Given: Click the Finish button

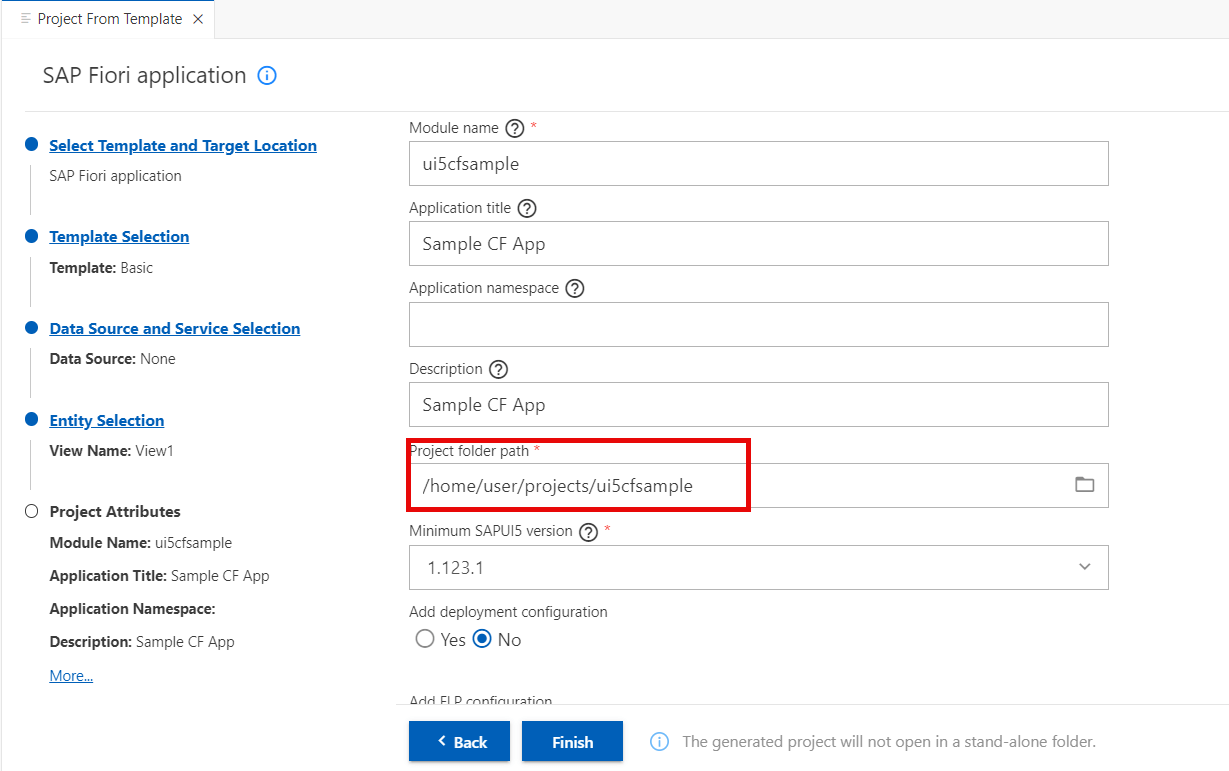Looking at the screenshot, I should point(572,741).
